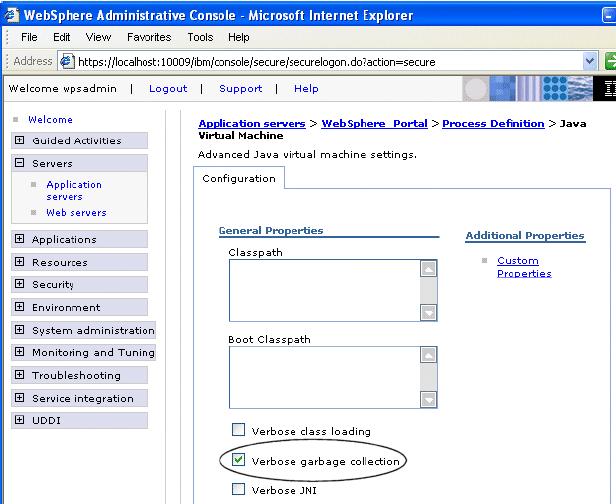Viewport: 616px width, 504px height.
Task: Click inside the Classpath text area
Action: [x=323, y=290]
